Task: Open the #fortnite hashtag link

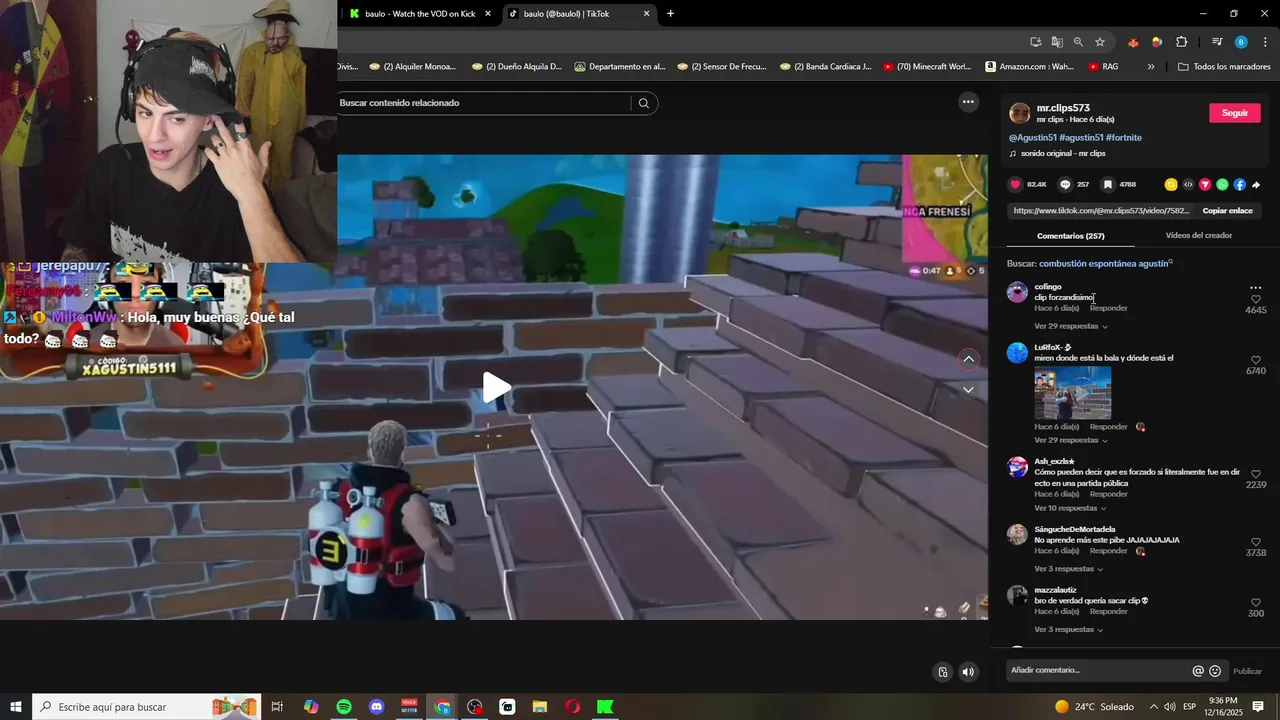Action: 1124,137
